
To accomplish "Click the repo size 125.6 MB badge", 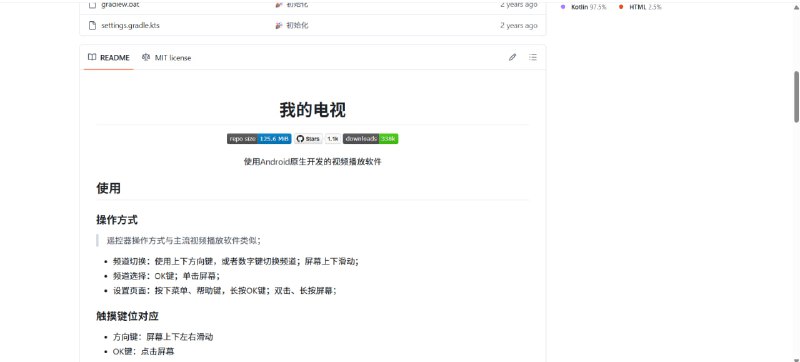I will click(259, 139).
